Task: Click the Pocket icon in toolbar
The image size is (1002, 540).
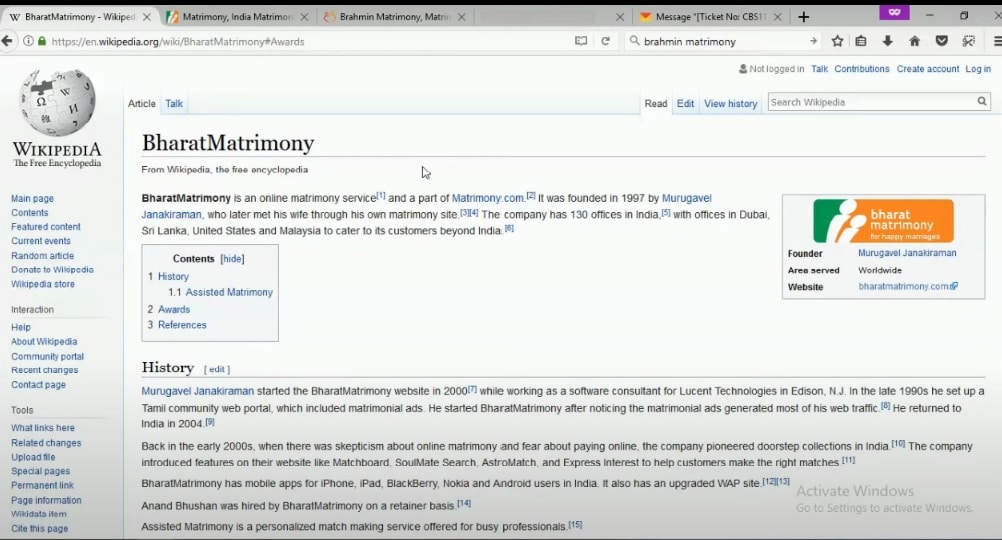Action: click(x=941, y=41)
